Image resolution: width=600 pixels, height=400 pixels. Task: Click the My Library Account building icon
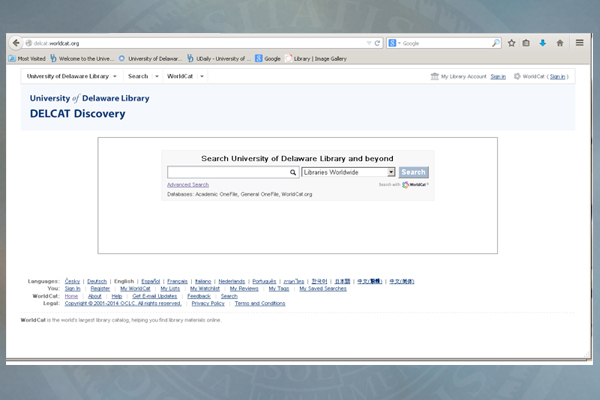(x=435, y=76)
